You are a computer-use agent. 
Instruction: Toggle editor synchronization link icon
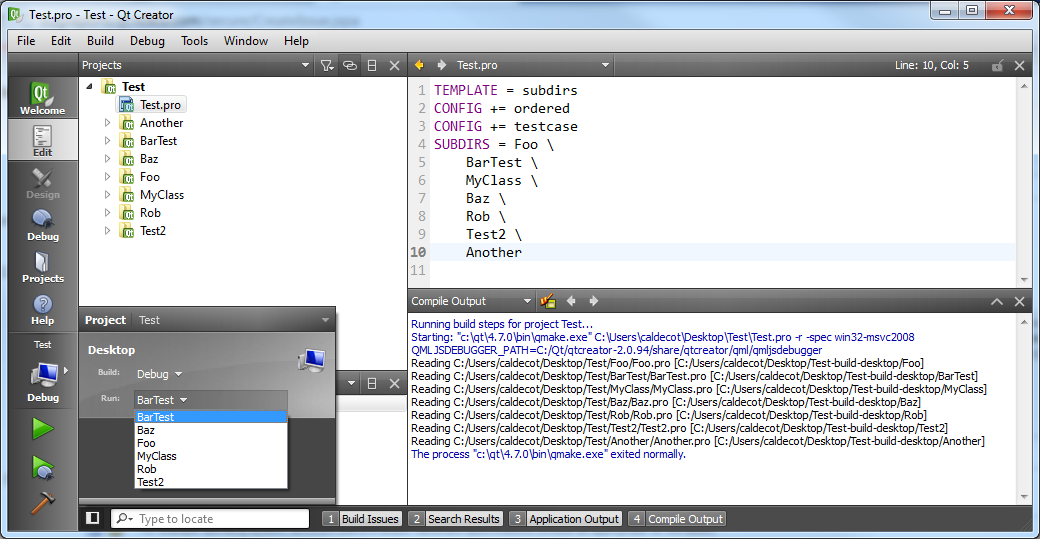pos(350,65)
